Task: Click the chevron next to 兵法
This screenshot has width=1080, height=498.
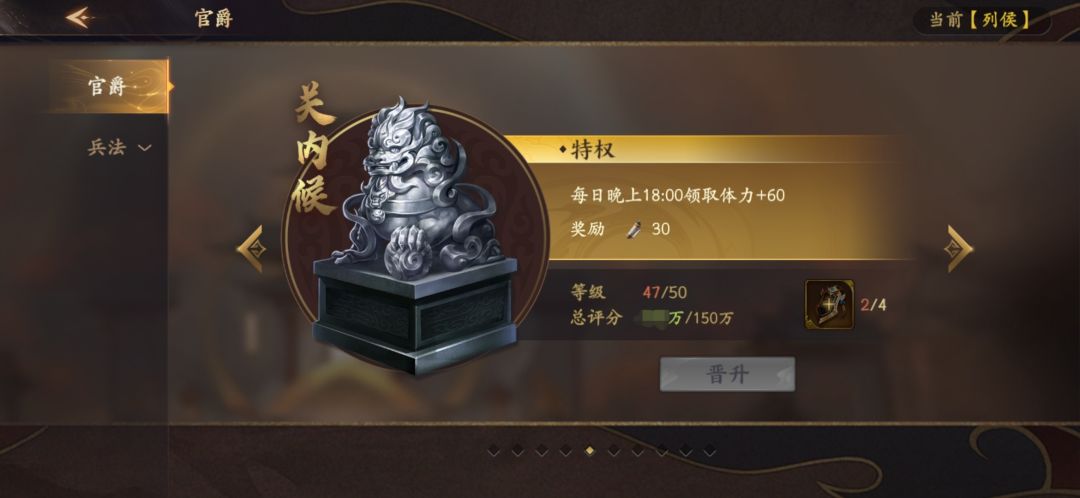Action: (x=145, y=147)
